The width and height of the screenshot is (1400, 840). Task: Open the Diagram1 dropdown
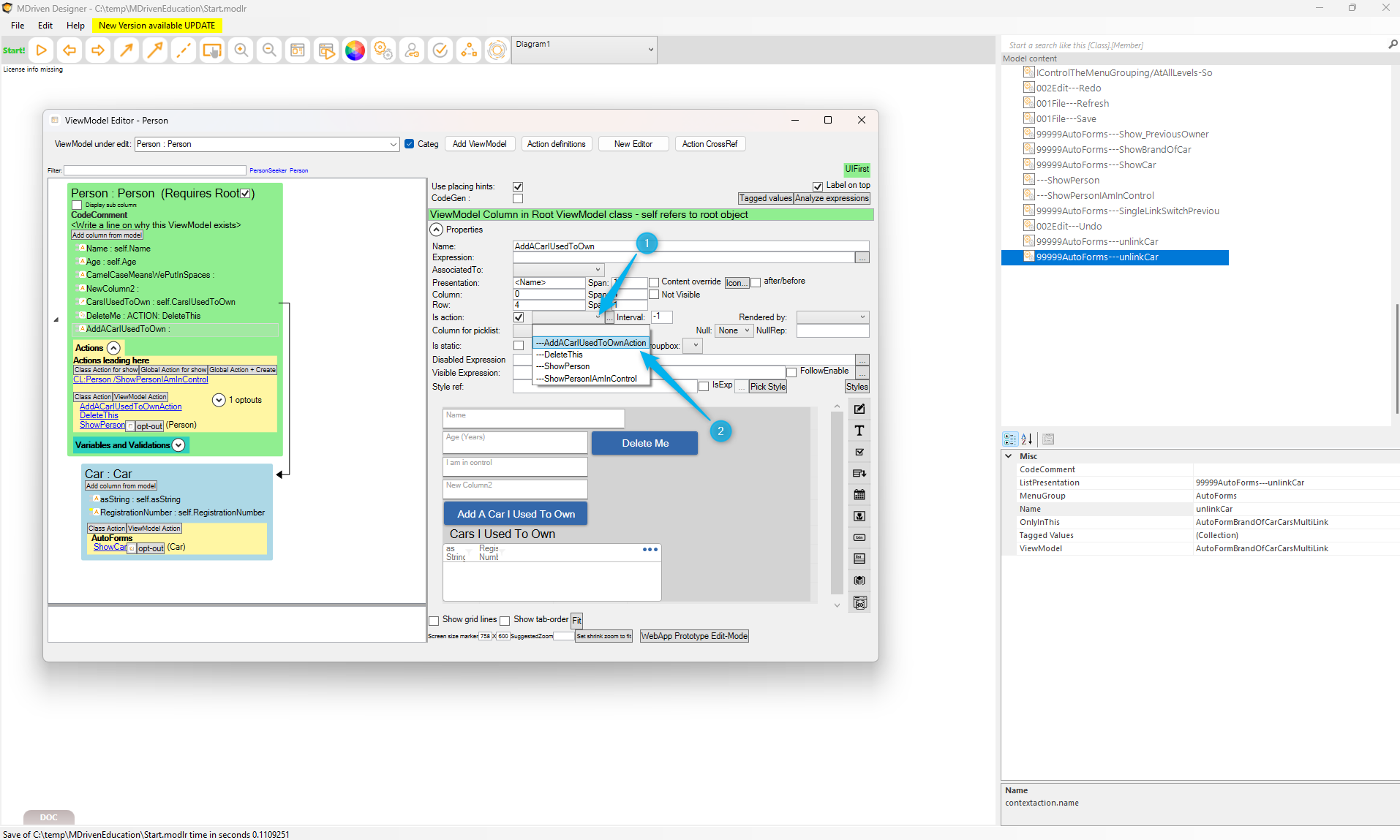coord(584,50)
